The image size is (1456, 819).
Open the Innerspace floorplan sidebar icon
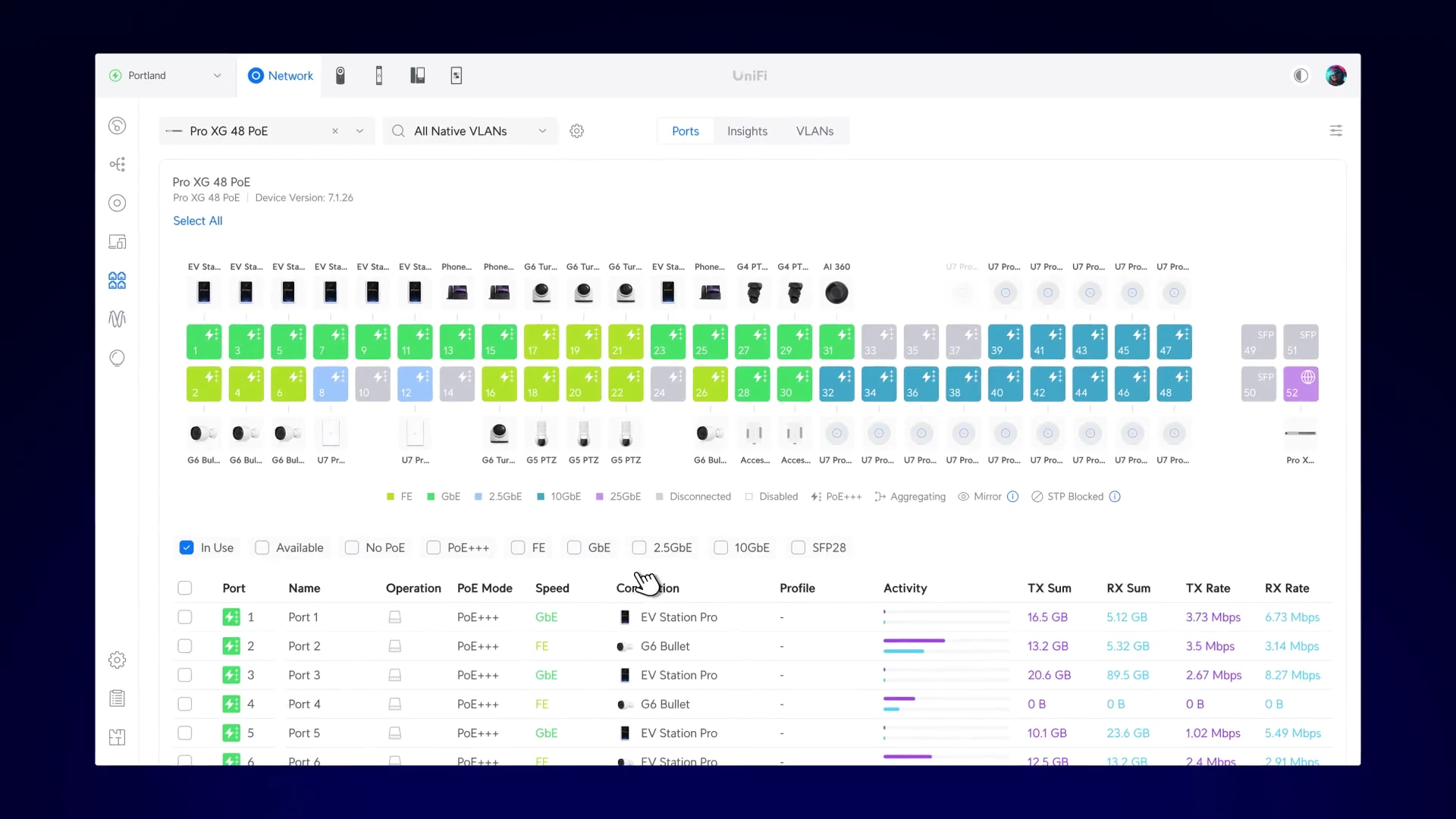(117, 737)
